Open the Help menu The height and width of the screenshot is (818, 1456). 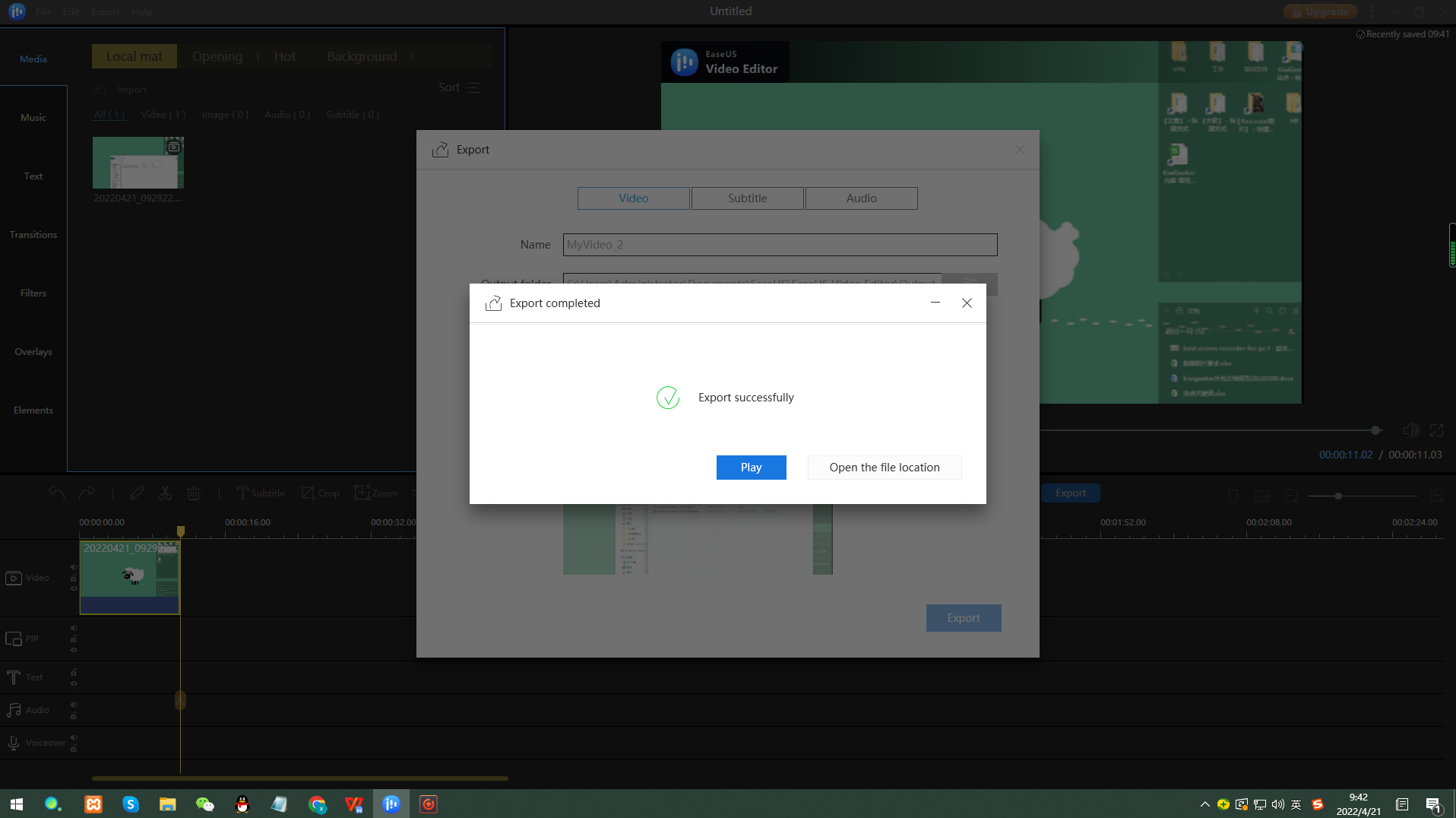coord(141,11)
